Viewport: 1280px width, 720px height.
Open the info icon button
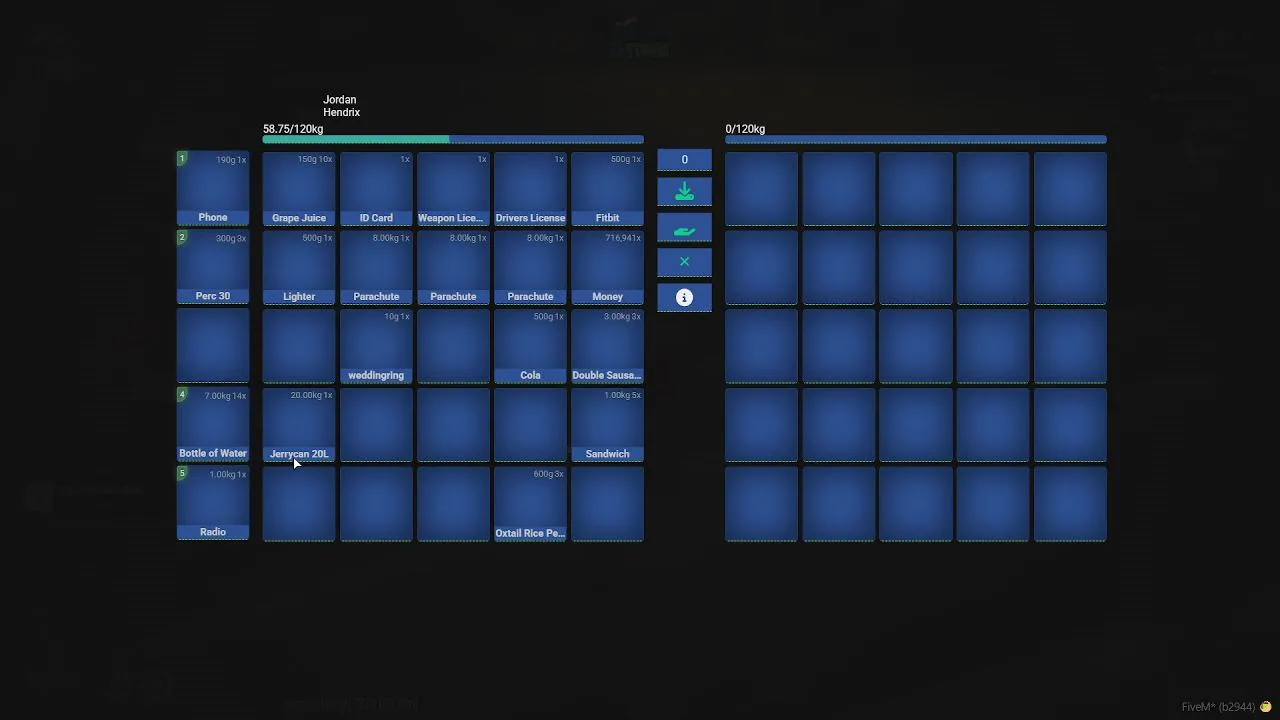tap(684, 297)
